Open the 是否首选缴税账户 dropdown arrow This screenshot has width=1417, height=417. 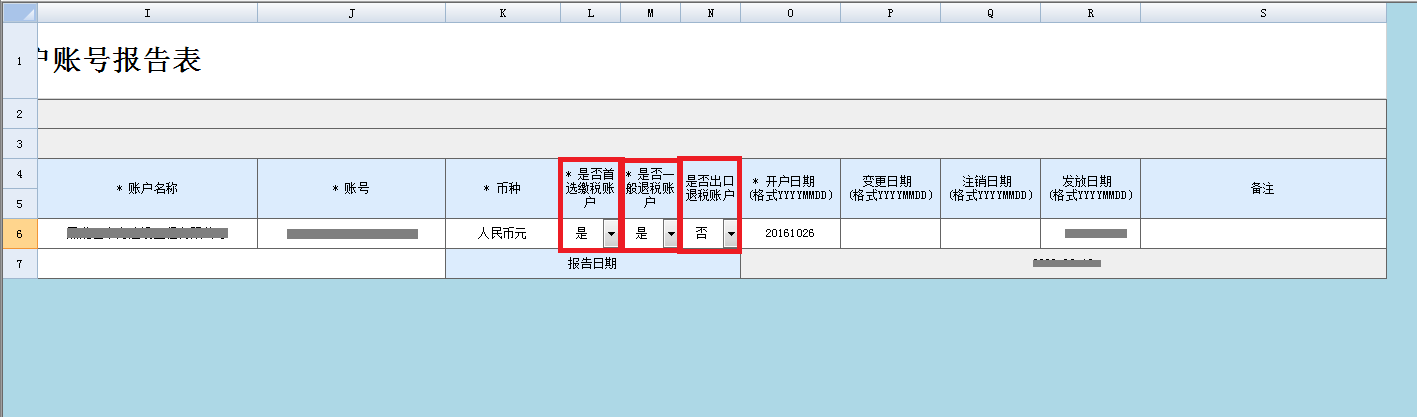click(x=610, y=234)
